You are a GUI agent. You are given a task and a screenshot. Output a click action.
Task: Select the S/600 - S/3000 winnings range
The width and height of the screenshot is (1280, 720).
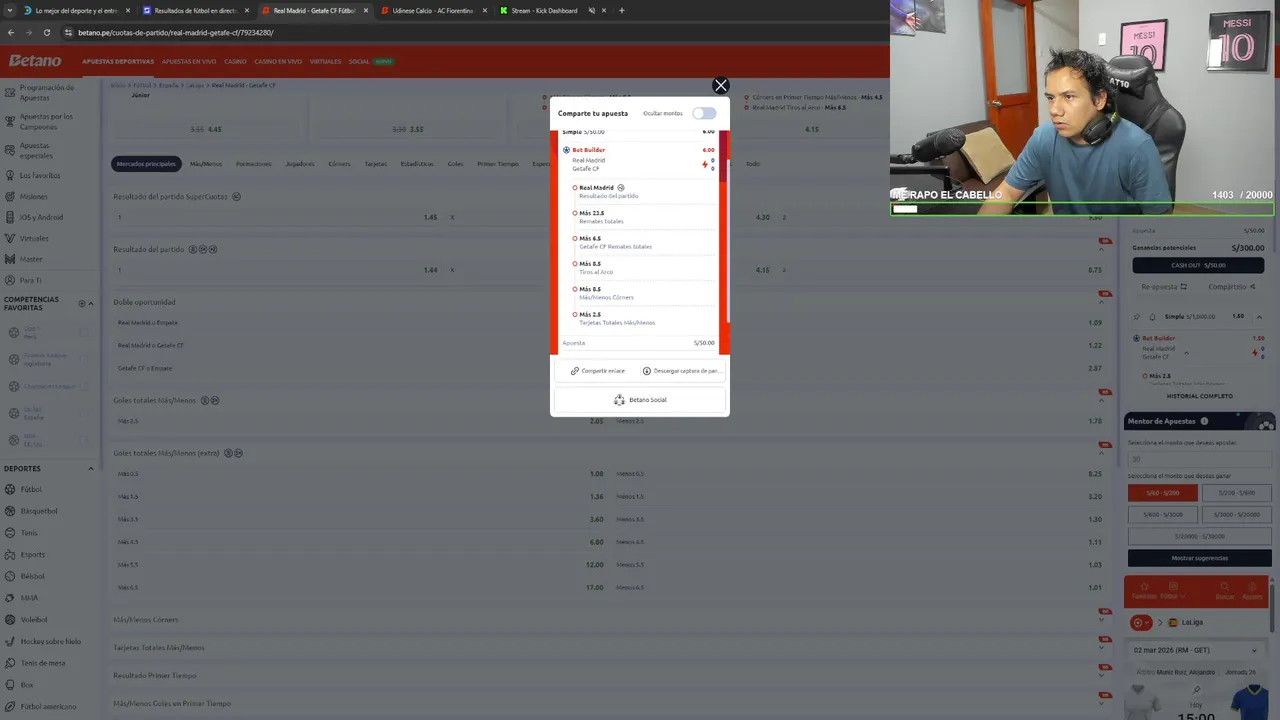[1162, 514]
